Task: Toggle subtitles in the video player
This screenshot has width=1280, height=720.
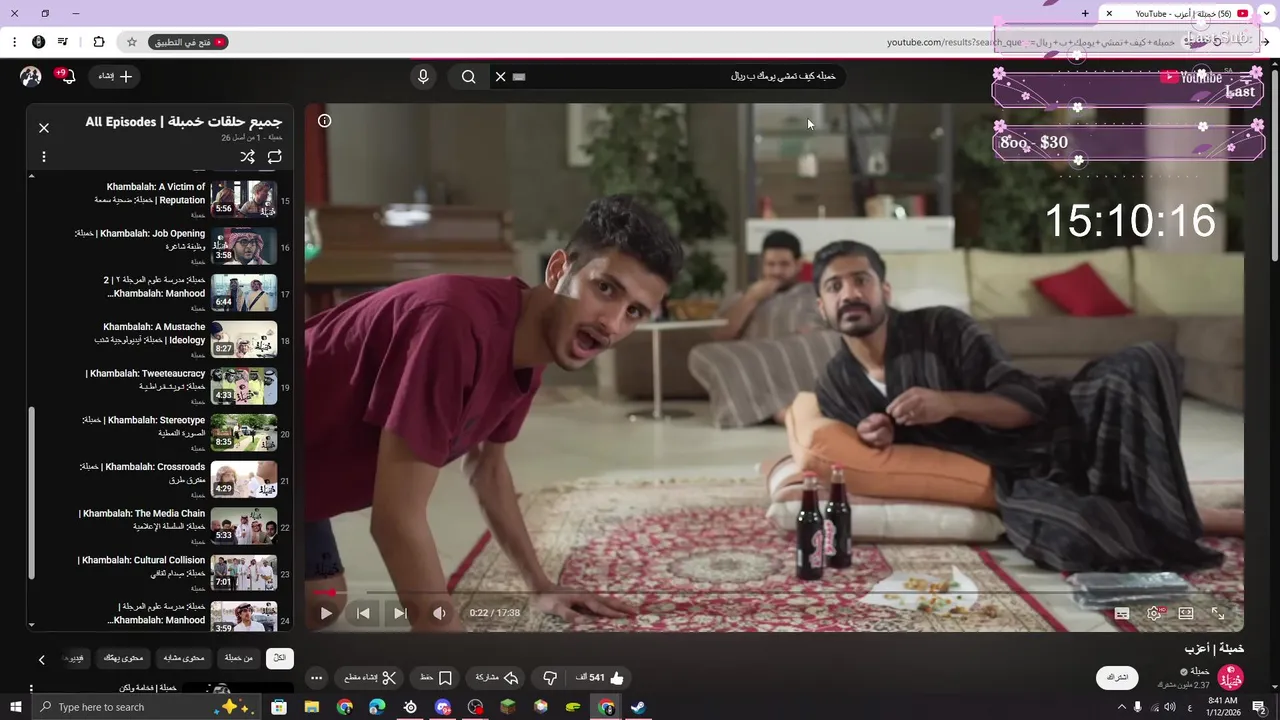Action: coord(1122,613)
